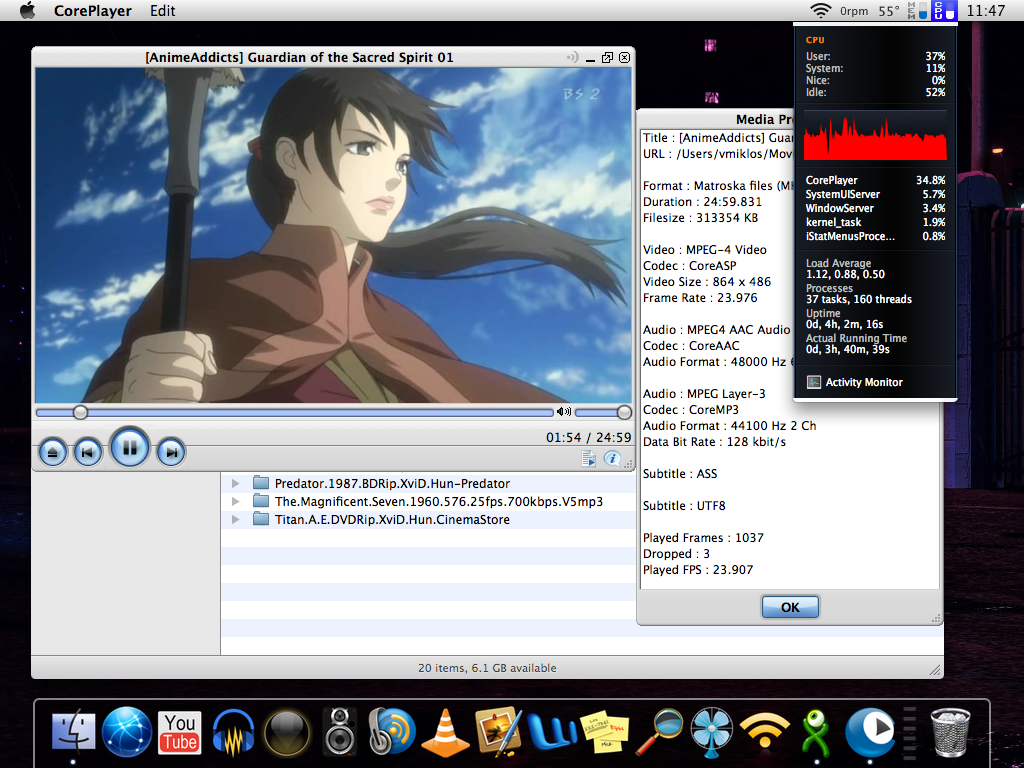Open the Apple menu

[27, 10]
